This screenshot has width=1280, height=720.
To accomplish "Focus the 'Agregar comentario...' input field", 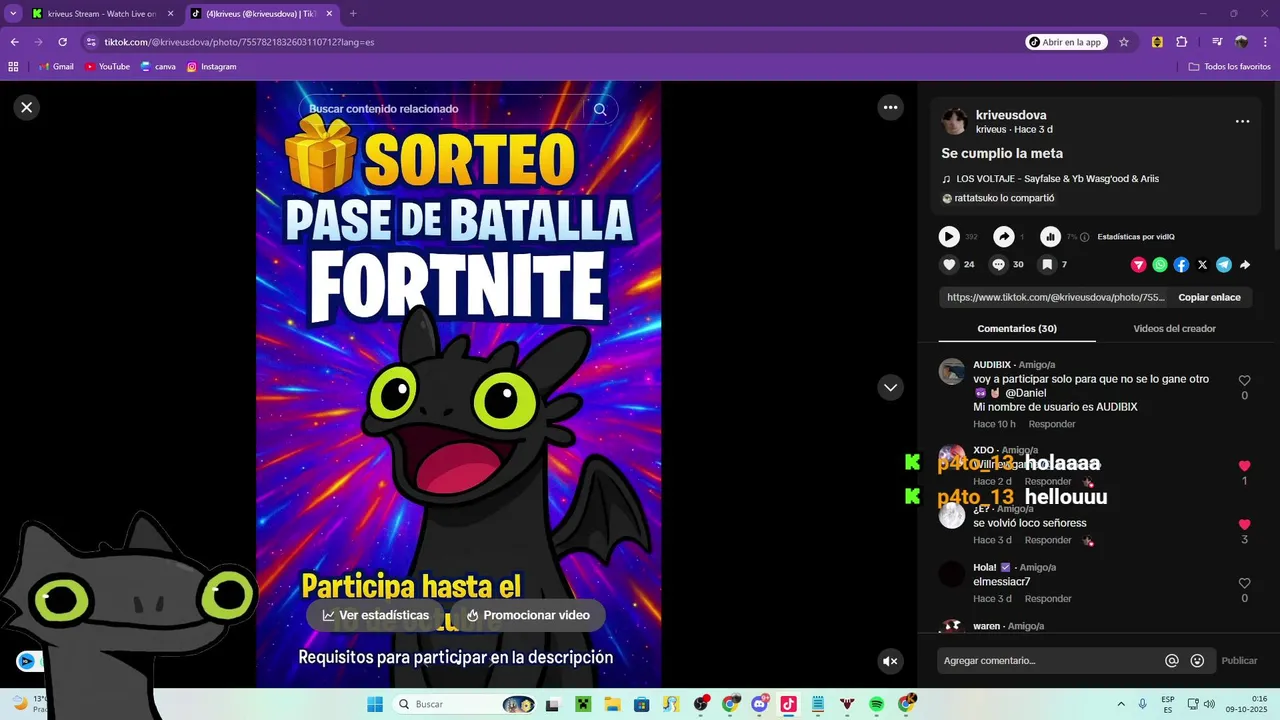I will (1050, 661).
